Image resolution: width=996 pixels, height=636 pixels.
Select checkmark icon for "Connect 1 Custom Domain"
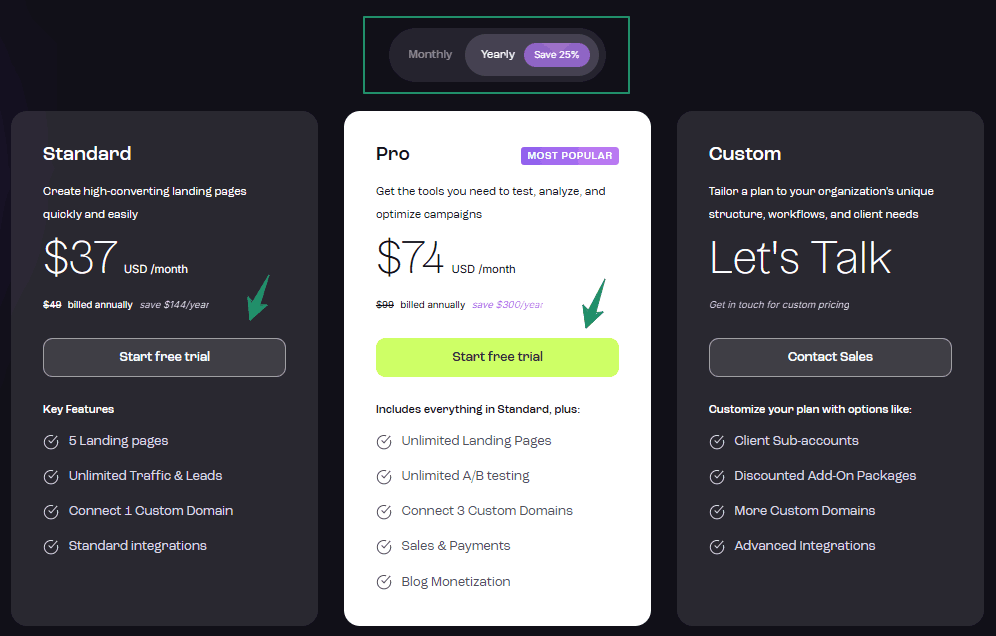tap(51, 510)
